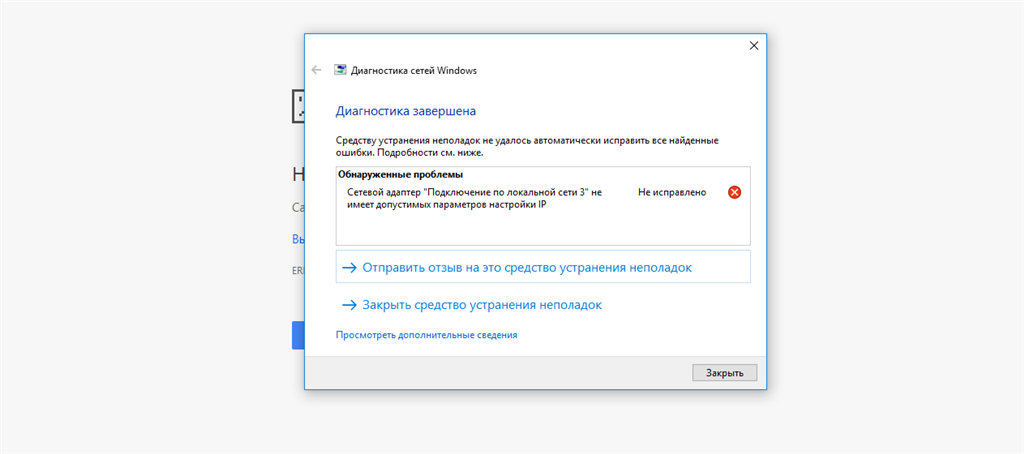Close the dialog with the X button
This screenshot has width=1024, height=454.
pyautogui.click(x=754, y=46)
